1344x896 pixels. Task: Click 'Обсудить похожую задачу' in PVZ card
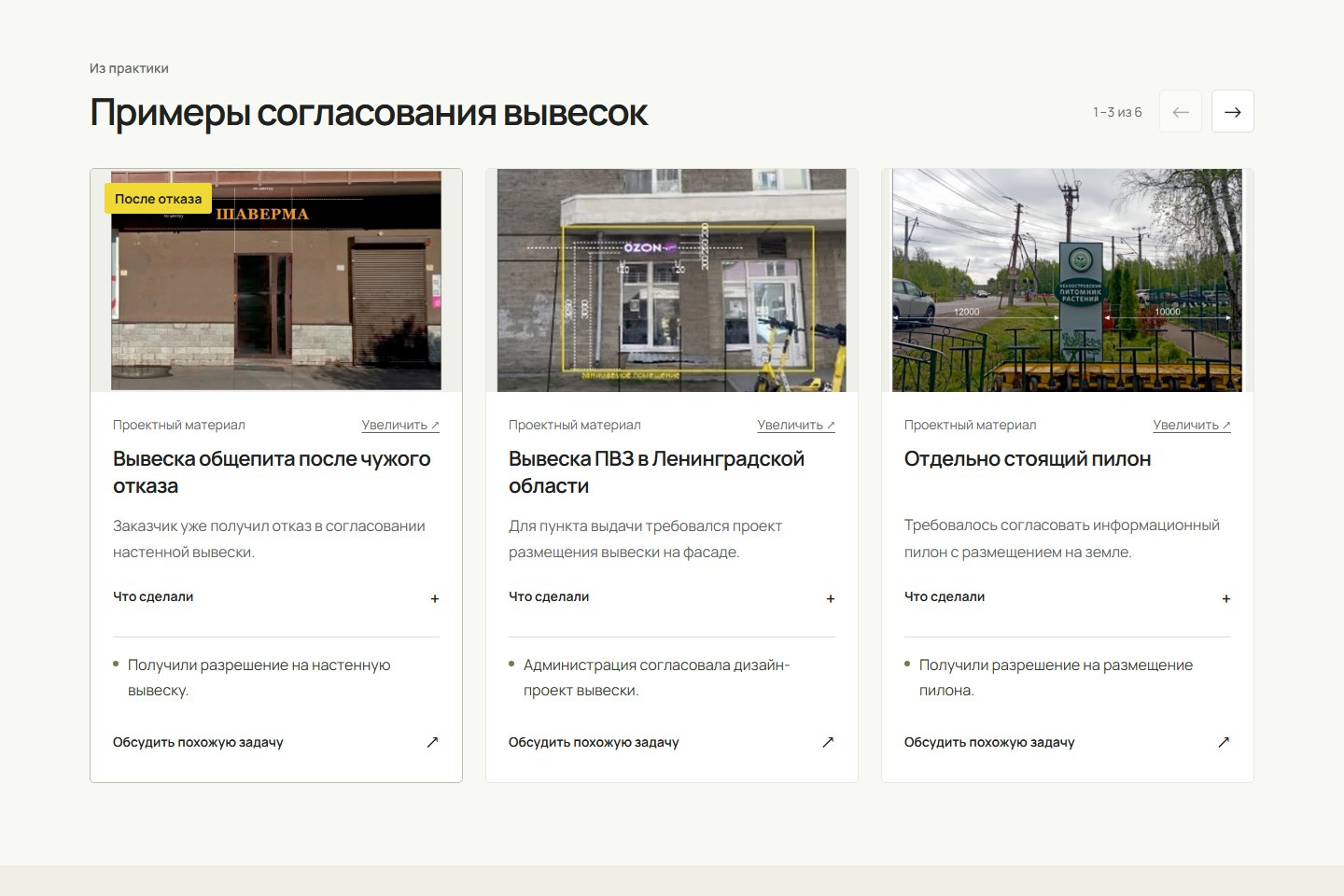594,742
